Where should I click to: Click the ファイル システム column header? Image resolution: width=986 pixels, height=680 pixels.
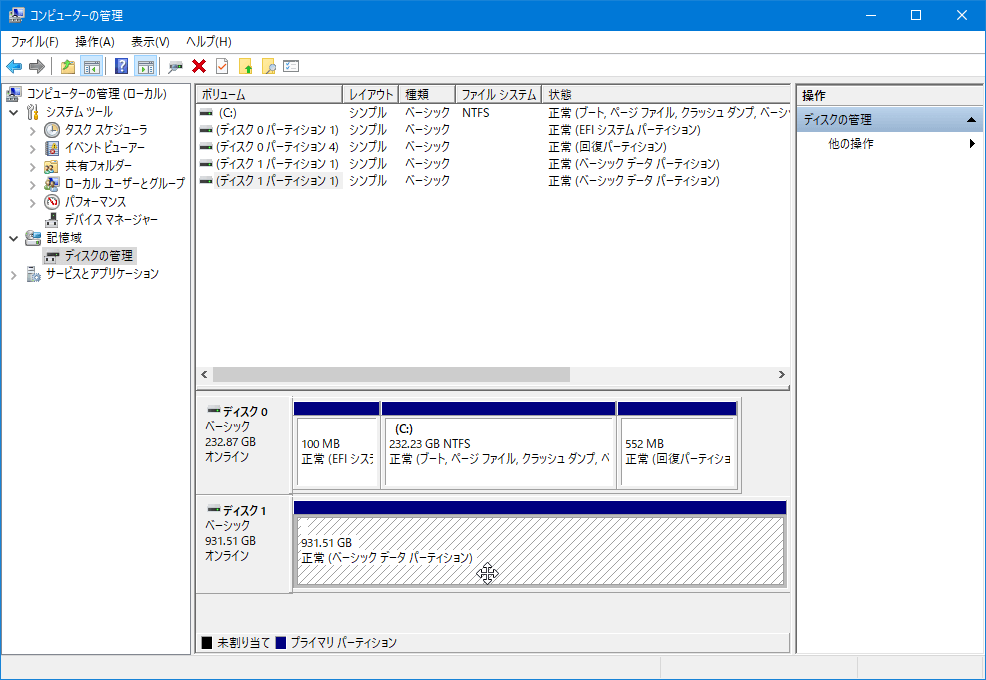(x=498, y=95)
